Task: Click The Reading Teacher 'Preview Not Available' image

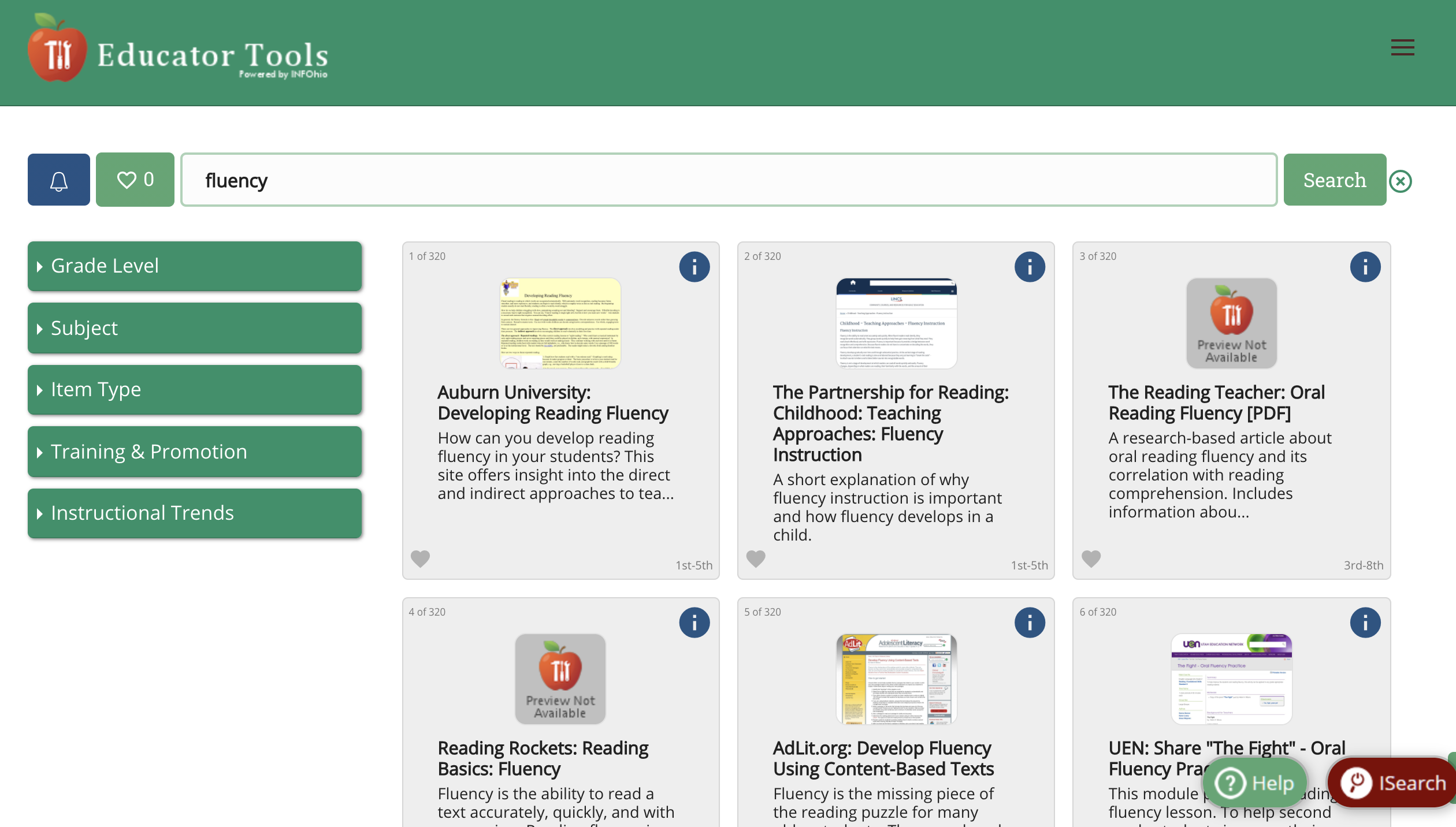Action: pos(1231,323)
